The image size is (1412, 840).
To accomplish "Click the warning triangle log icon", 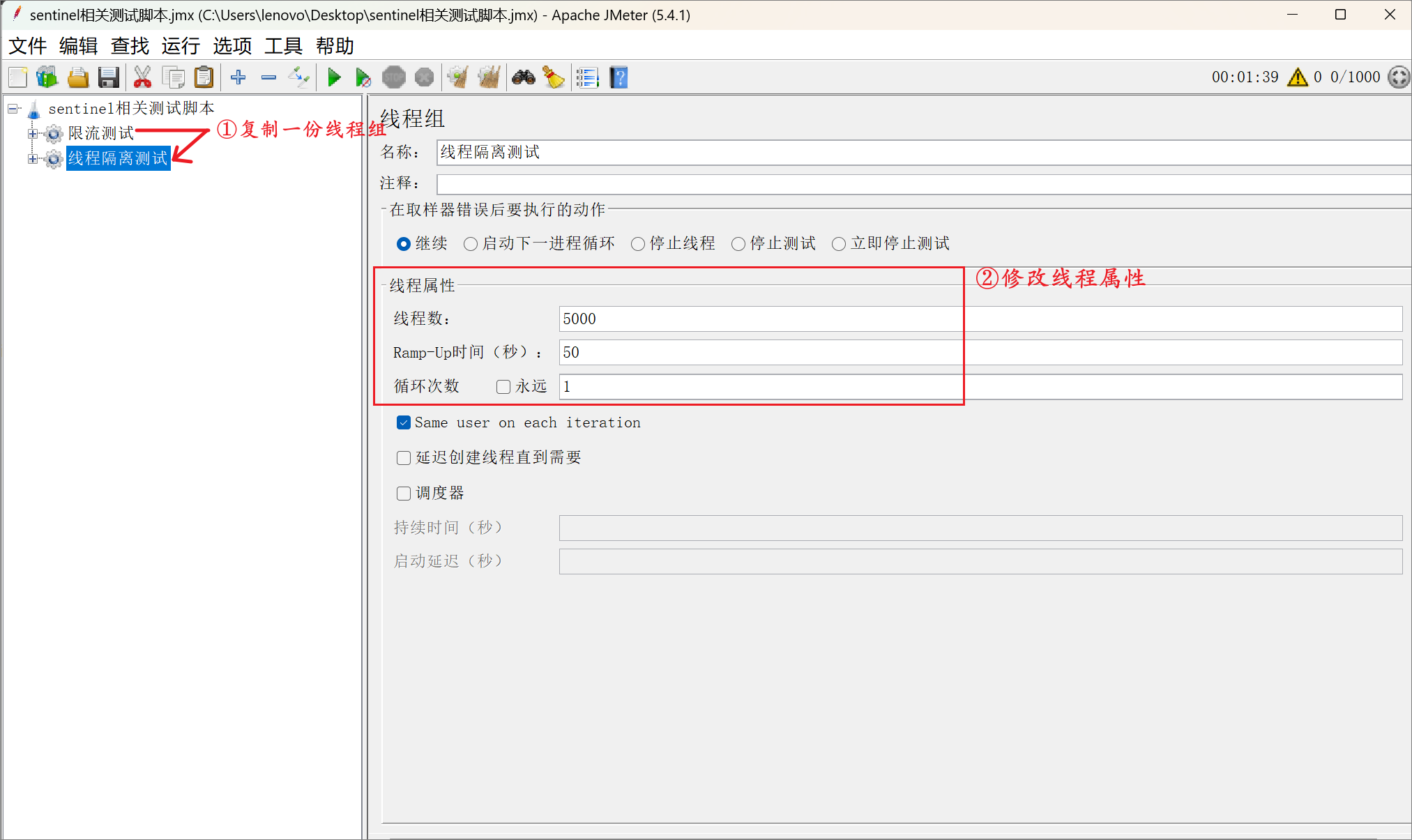I will (1298, 77).
